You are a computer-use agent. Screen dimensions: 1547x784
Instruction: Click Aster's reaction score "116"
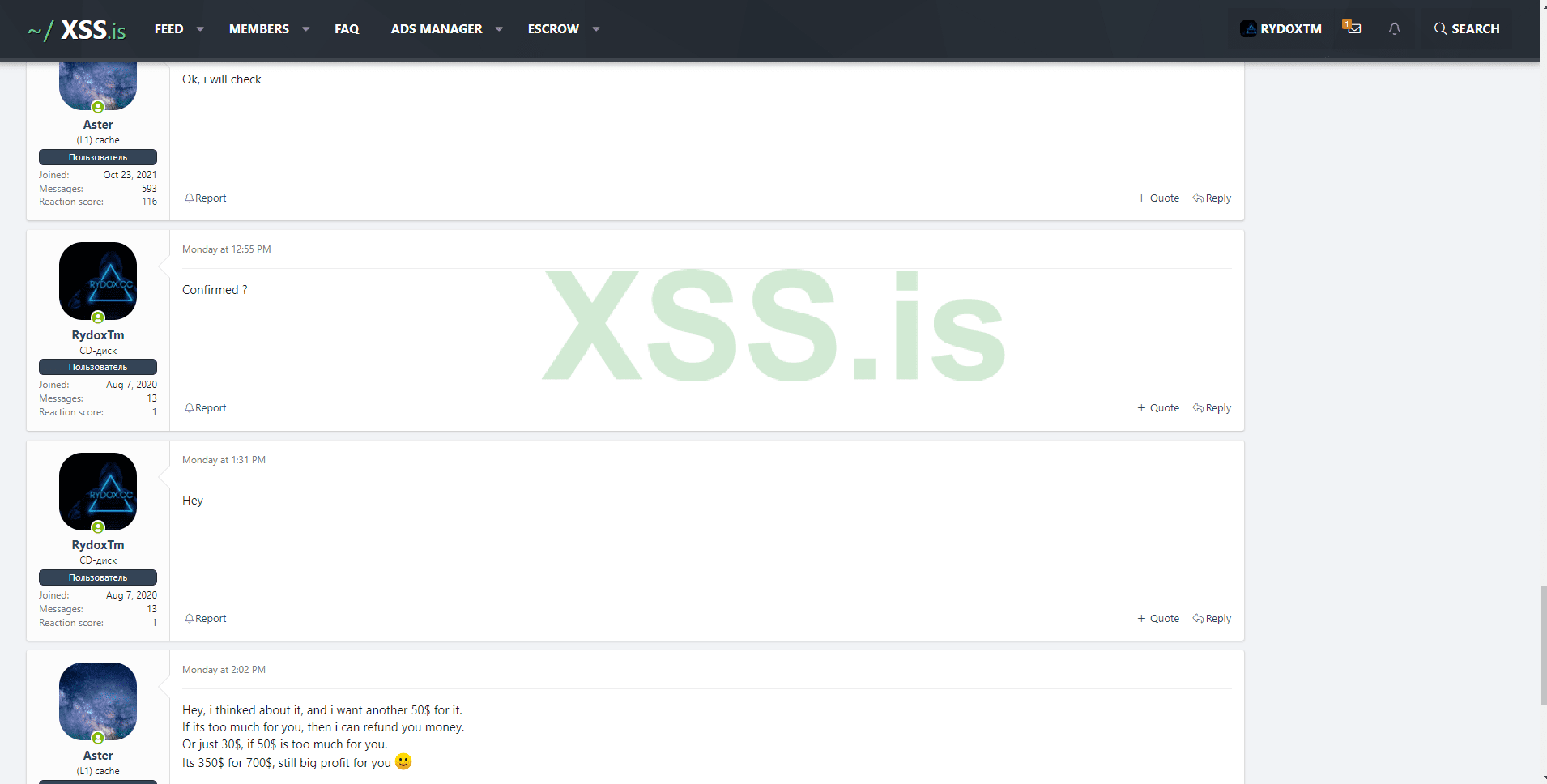click(150, 202)
